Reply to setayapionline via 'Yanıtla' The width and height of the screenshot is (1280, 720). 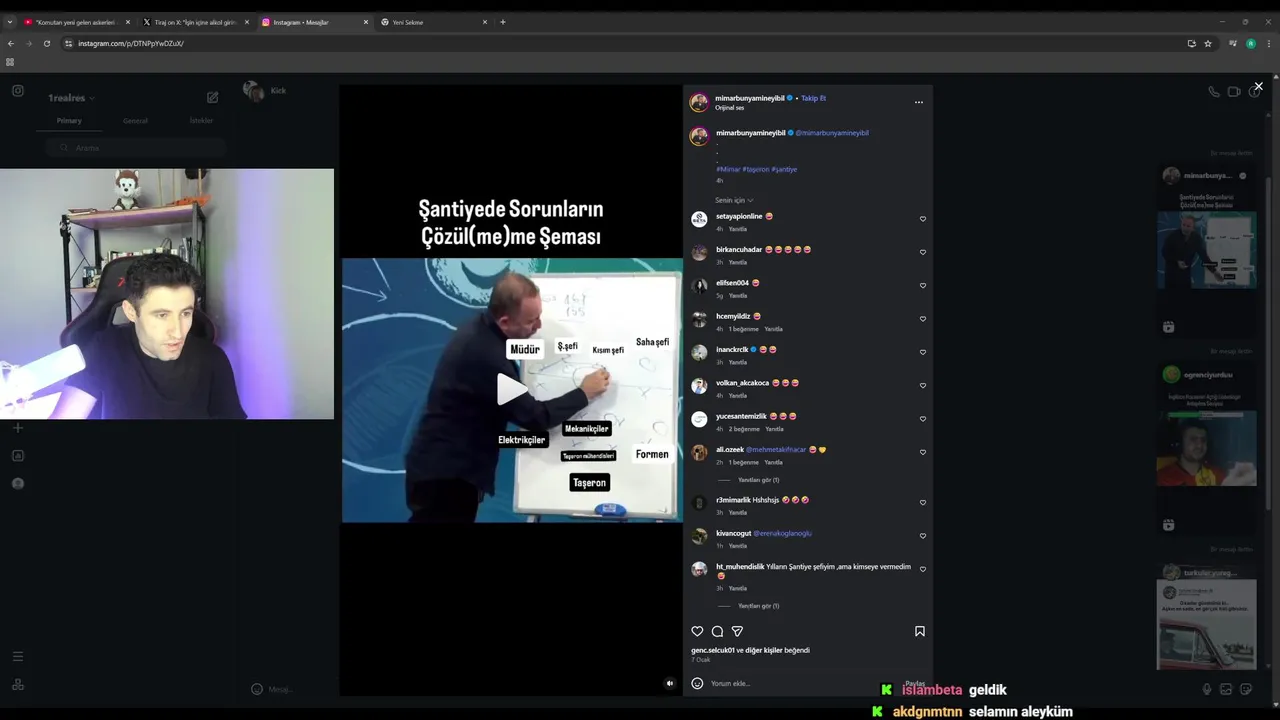[x=737, y=229]
